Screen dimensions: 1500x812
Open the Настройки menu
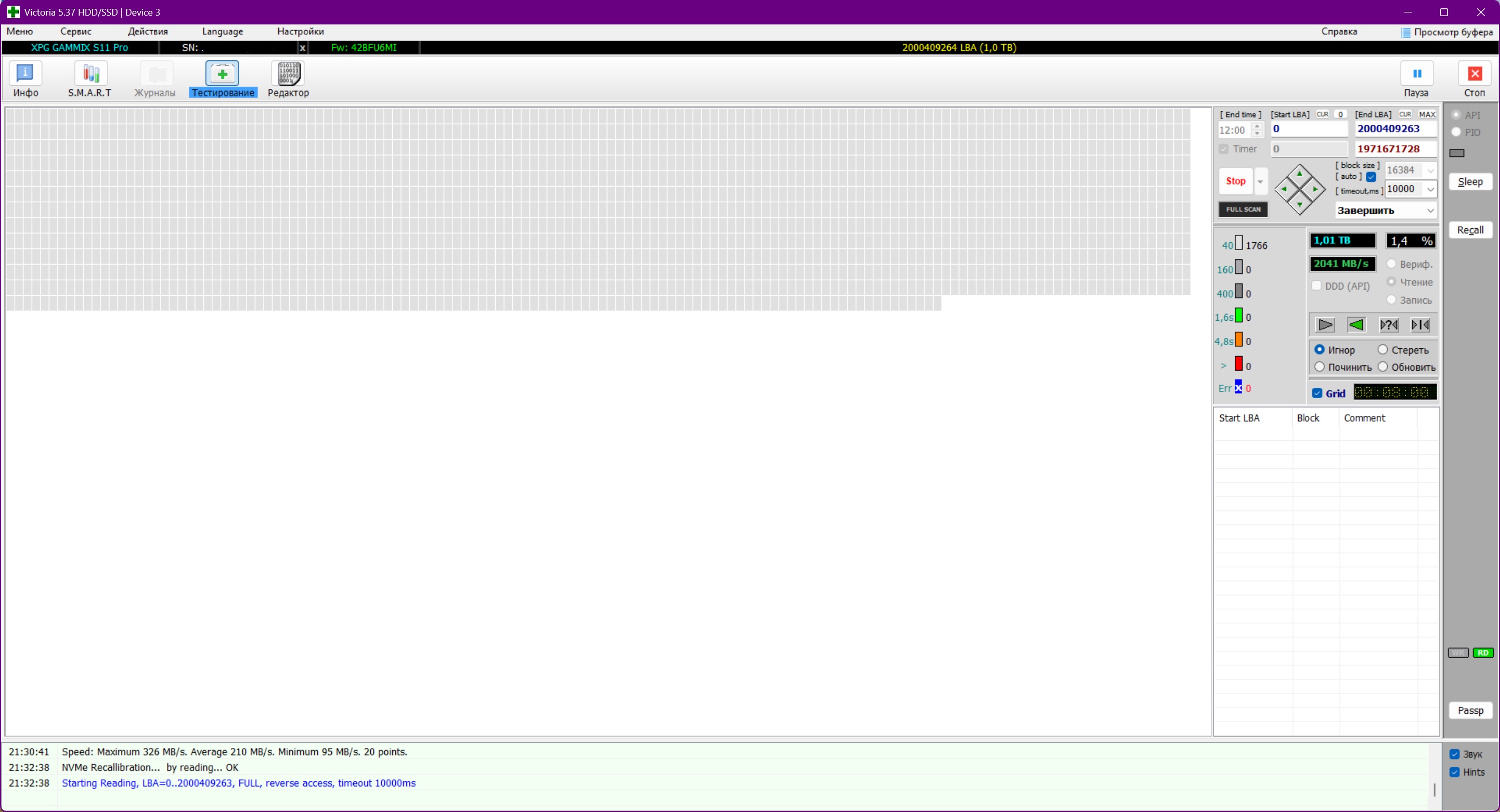[300, 31]
